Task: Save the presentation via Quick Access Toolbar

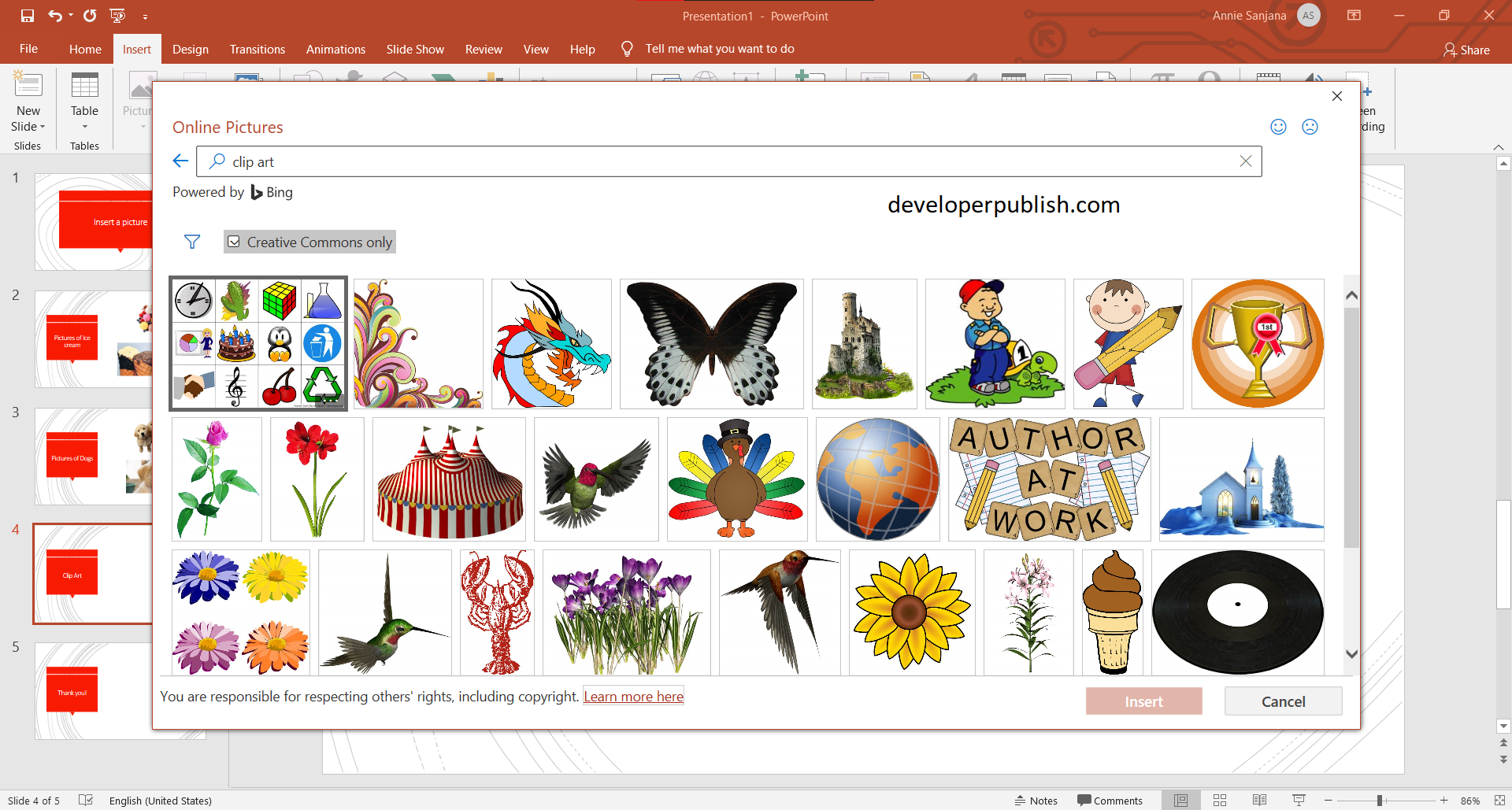Action: [26, 15]
